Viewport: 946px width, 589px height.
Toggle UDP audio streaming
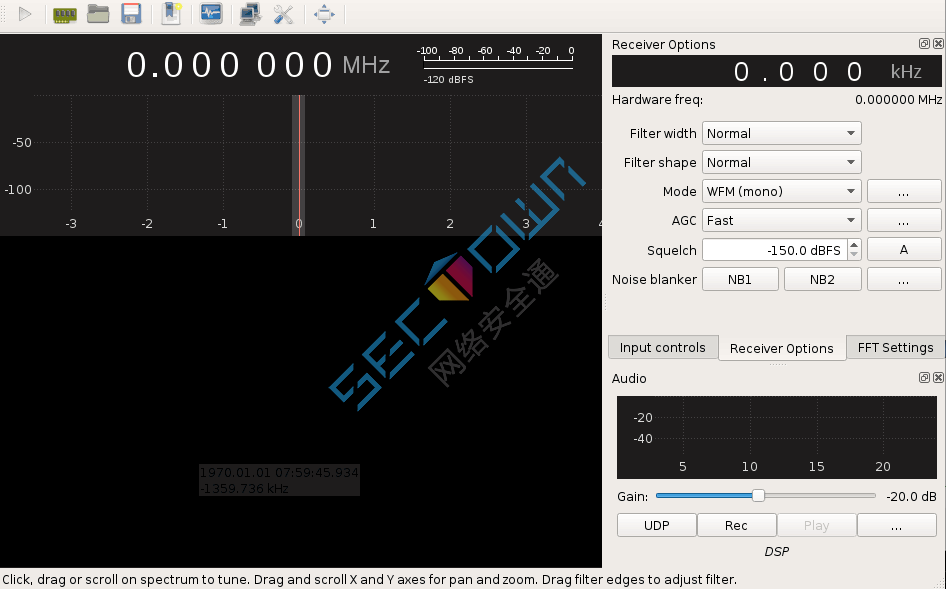pos(656,525)
